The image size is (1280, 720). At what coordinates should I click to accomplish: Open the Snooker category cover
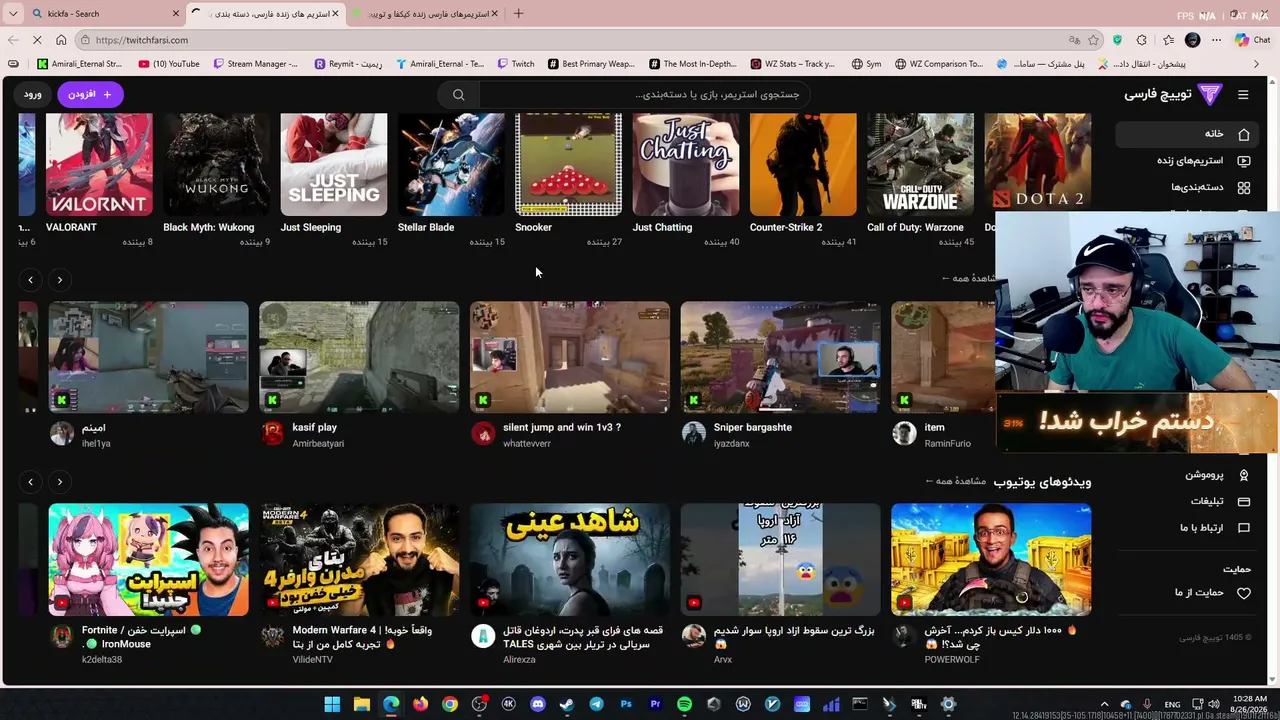tap(568, 164)
